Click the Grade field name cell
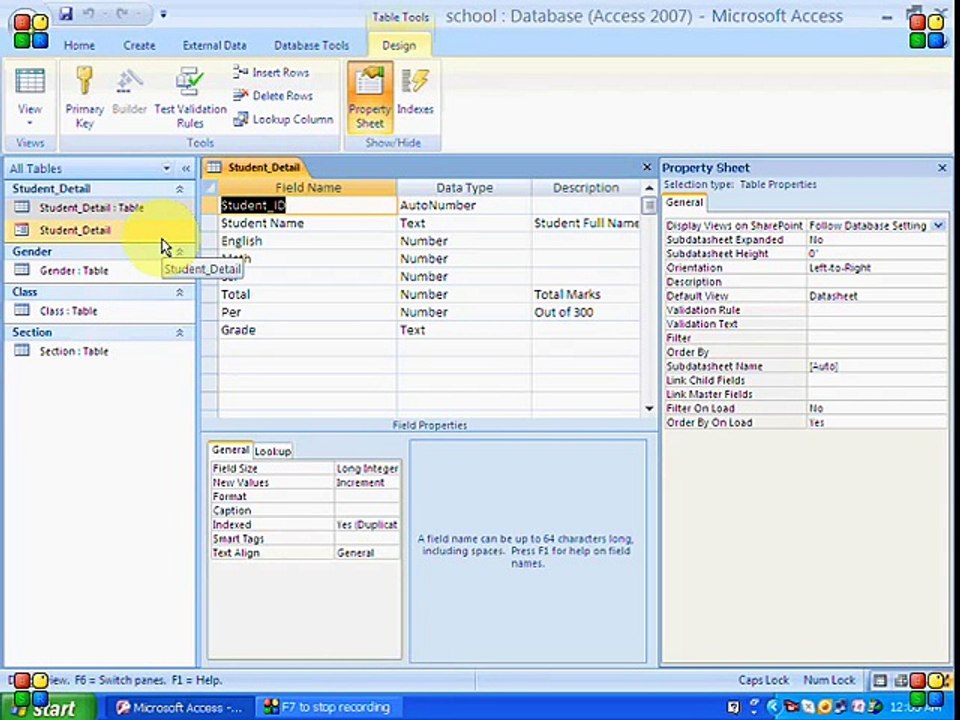This screenshot has width=960, height=720. (307, 331)
